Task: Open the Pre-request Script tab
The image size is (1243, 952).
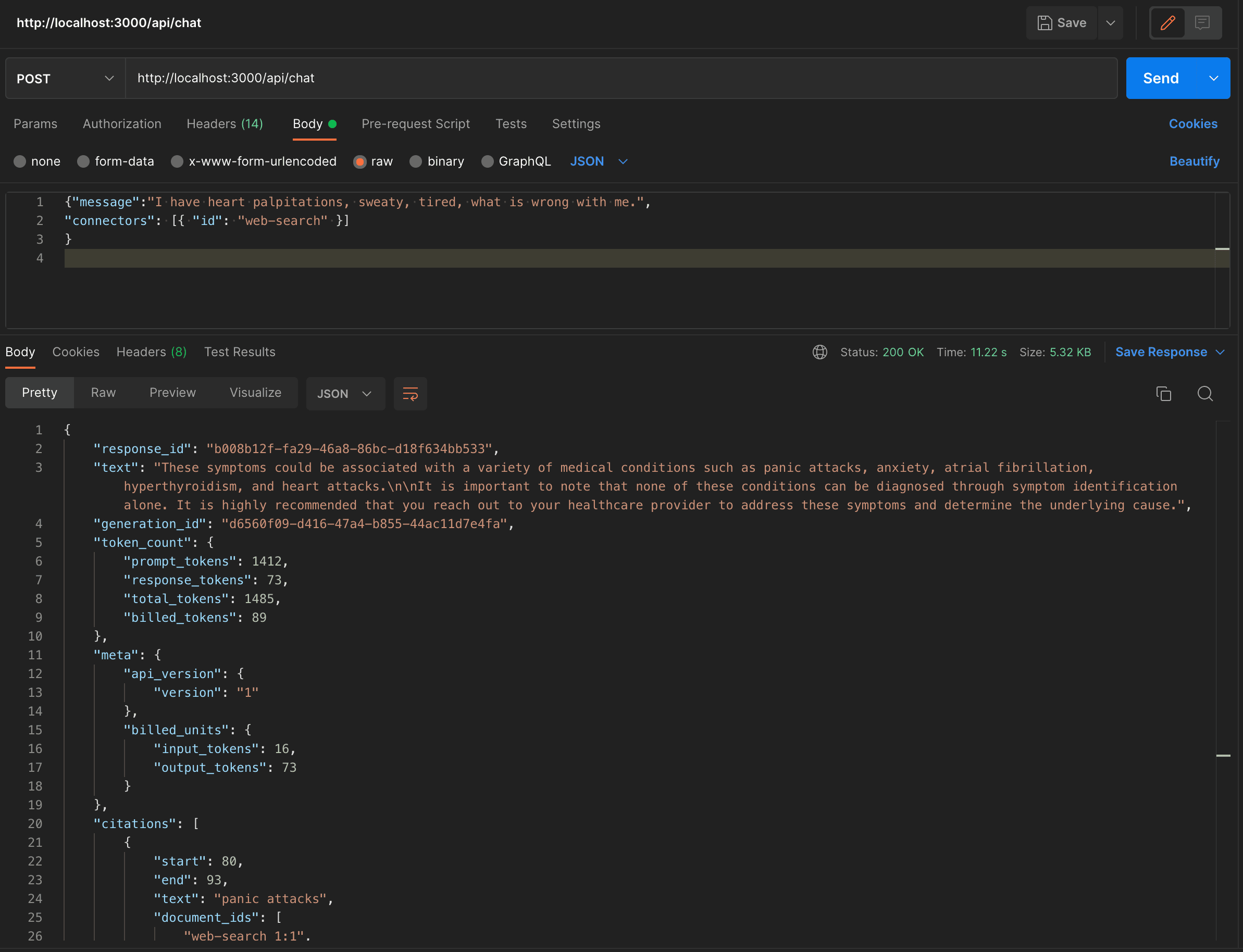Action: (x=416, y=123)
